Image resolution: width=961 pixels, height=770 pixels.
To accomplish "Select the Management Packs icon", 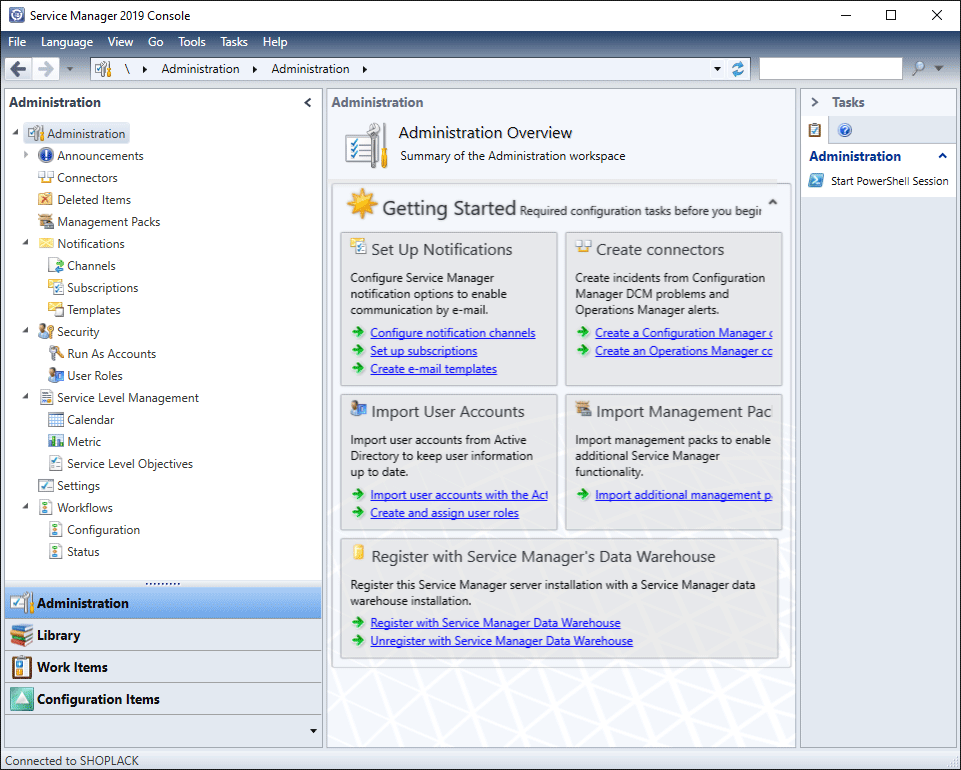I will tap(45, 221).
